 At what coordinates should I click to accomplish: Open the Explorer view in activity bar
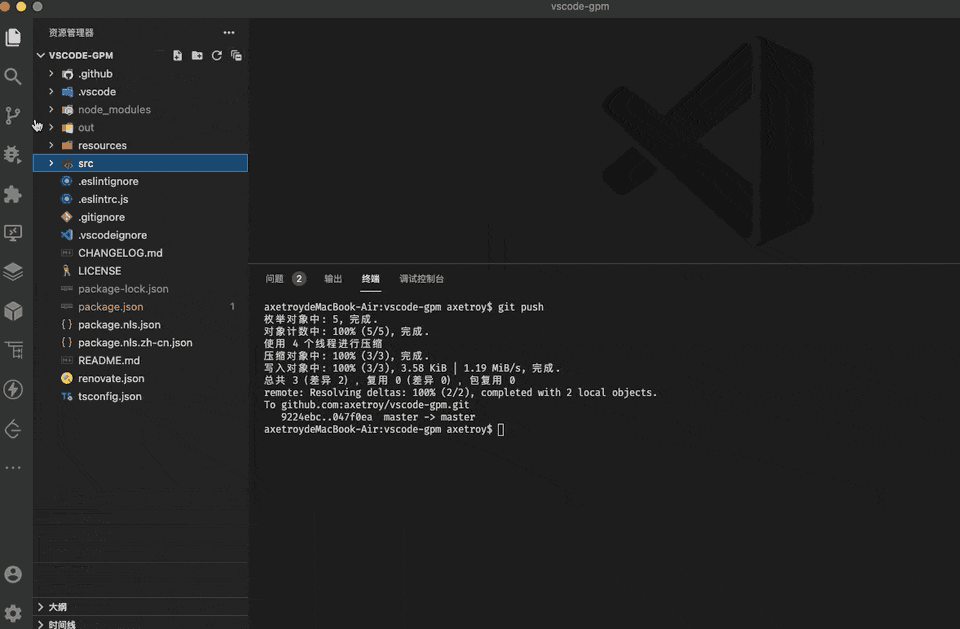pos(13,37)
